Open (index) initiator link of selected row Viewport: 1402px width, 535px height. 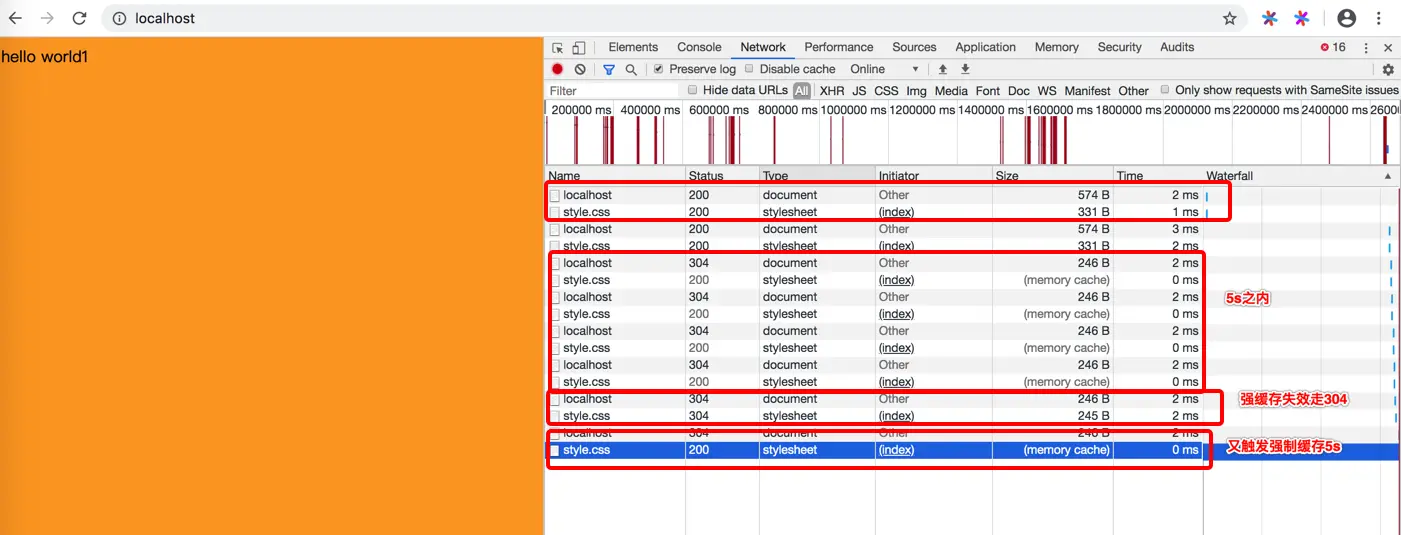[896, 450]
